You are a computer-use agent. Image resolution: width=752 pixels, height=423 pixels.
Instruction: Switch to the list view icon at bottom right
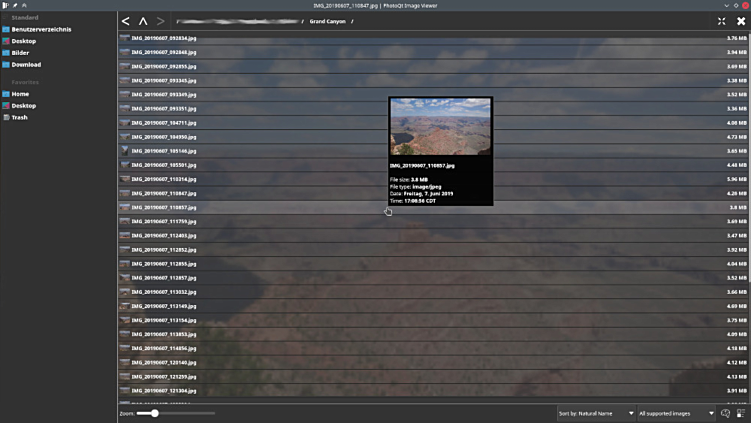click(743, 413)
